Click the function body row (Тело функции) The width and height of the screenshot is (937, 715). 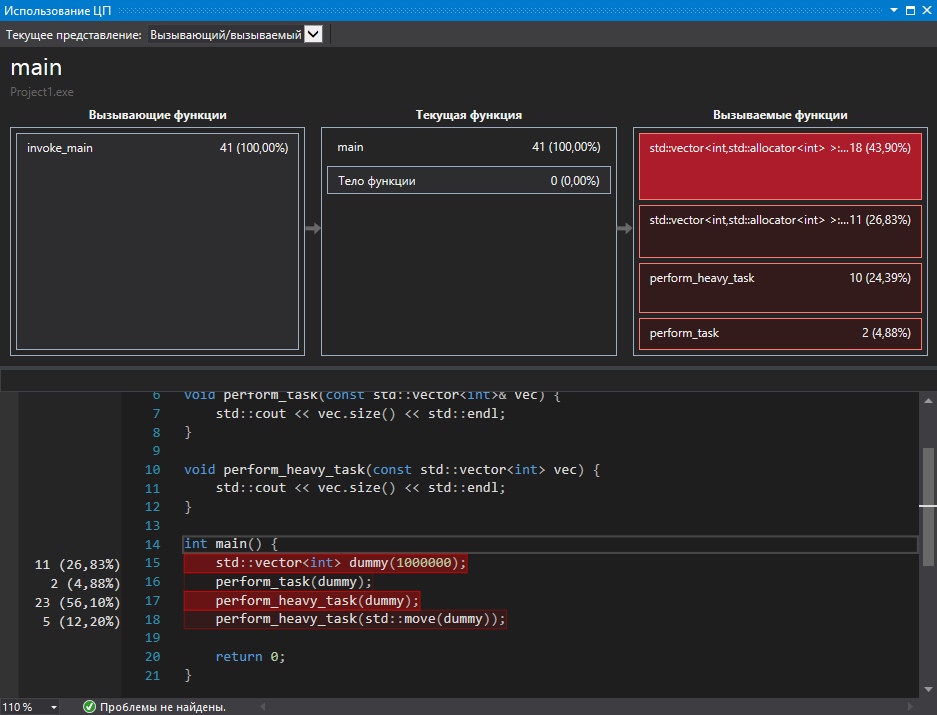(468, 181)
